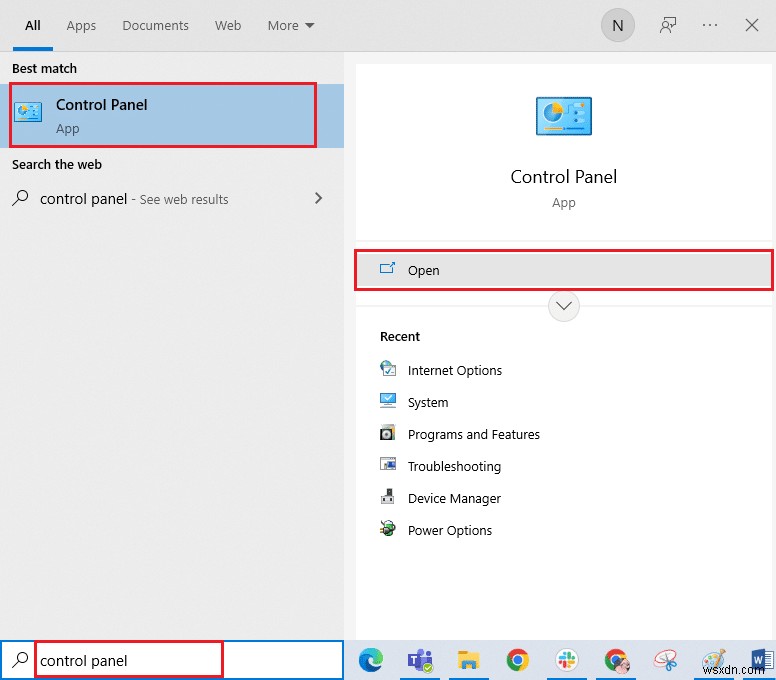The width and height of the screenshot is (776, 680).
Task: Click the Control Panel title in the preview
Action: (x=564, y=177)
